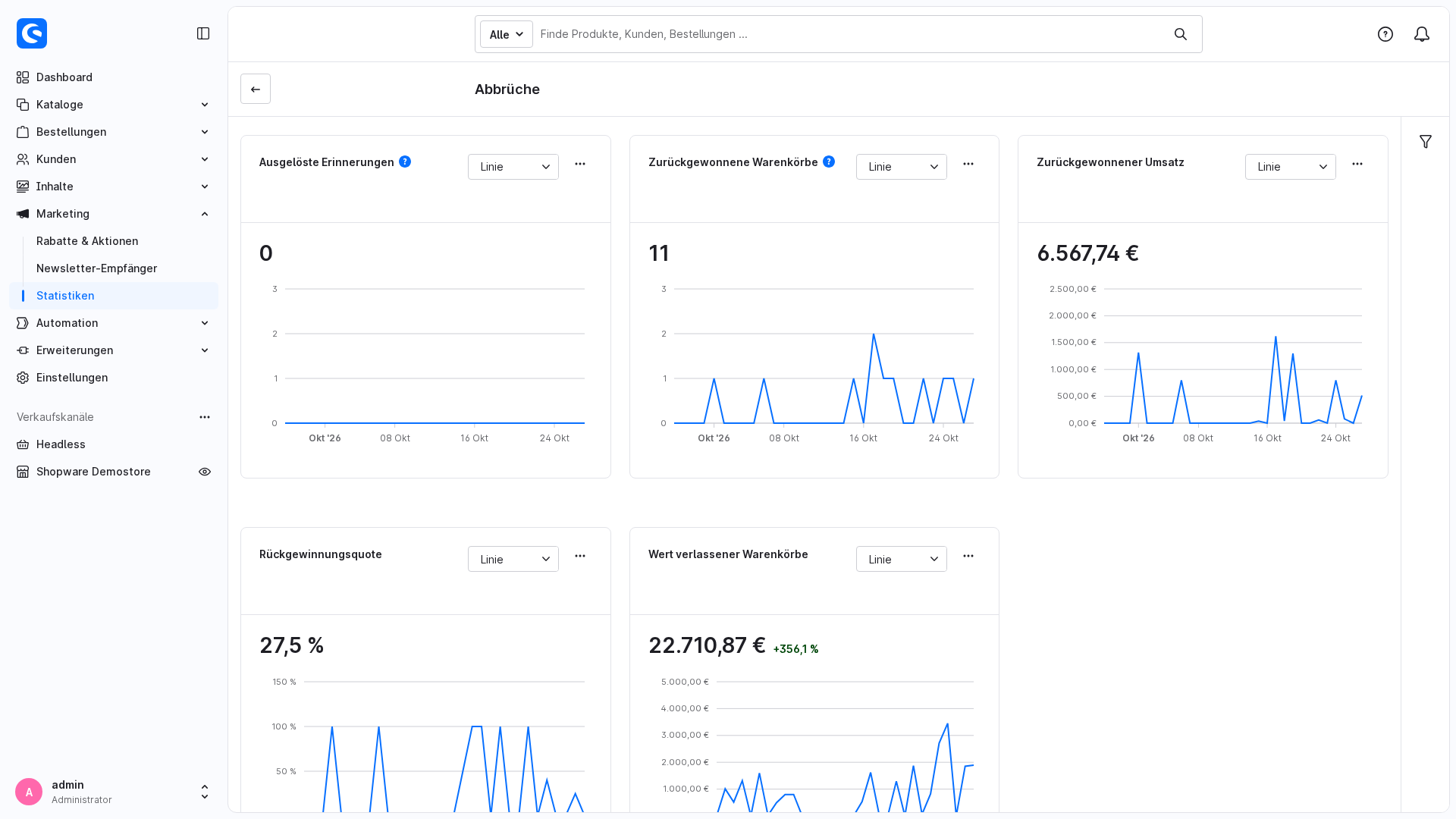Open the chart type dropdown for Ausgelöste Erinnerungen
This screenshot has width=1456, height=819.
[x=513, y=167]
